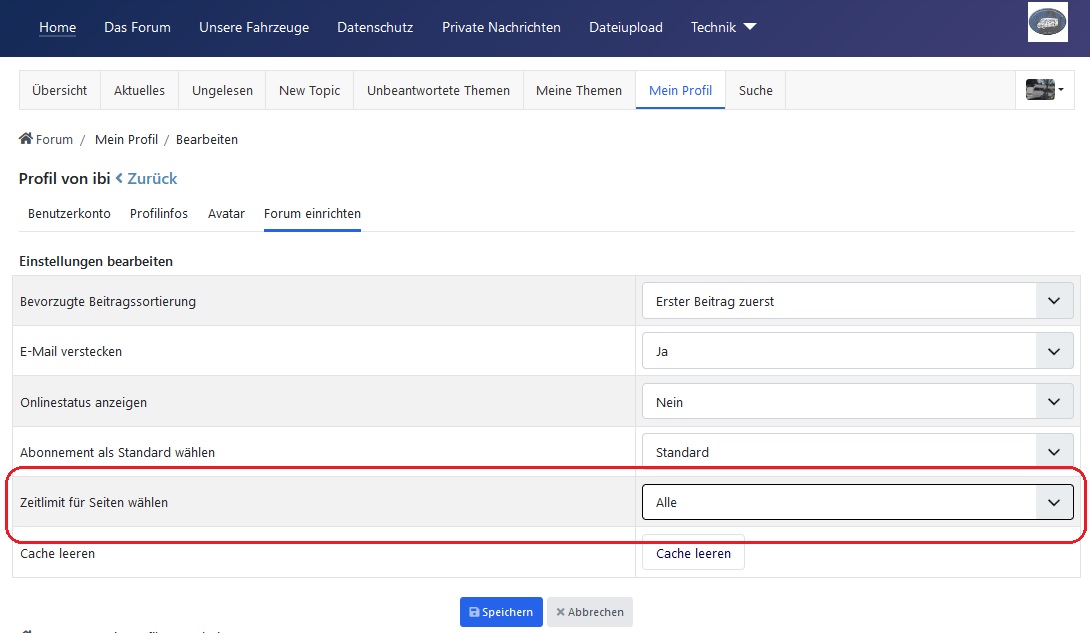
Task: Click the Mein Profil breadcrumb link
Action: (x=126, y=140)
